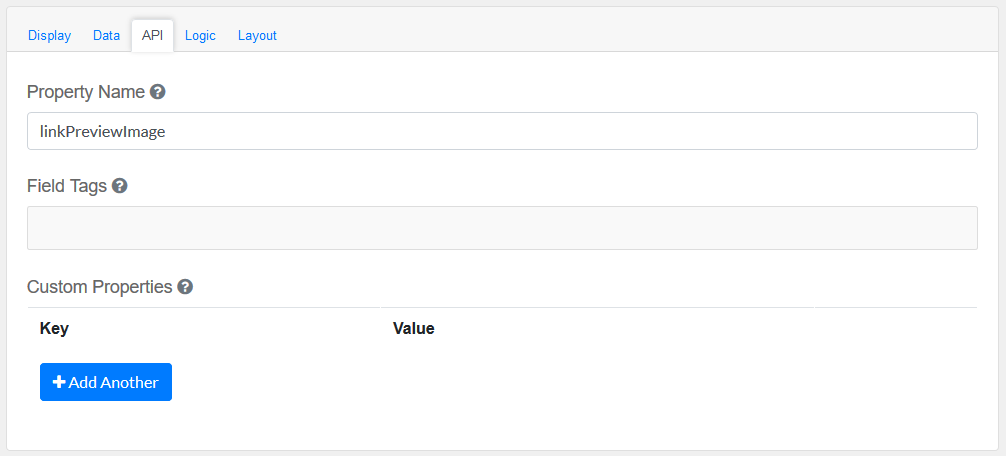Click plus icon inside Add Another button

click(x=59, y=382)
